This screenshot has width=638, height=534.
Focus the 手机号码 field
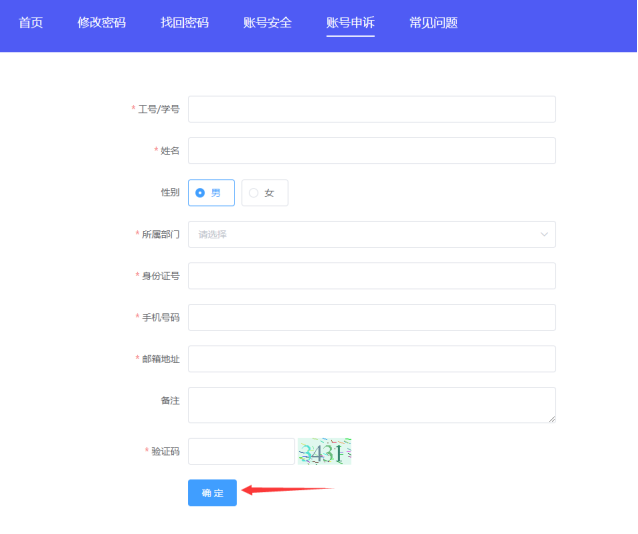[x=371, y=317]
